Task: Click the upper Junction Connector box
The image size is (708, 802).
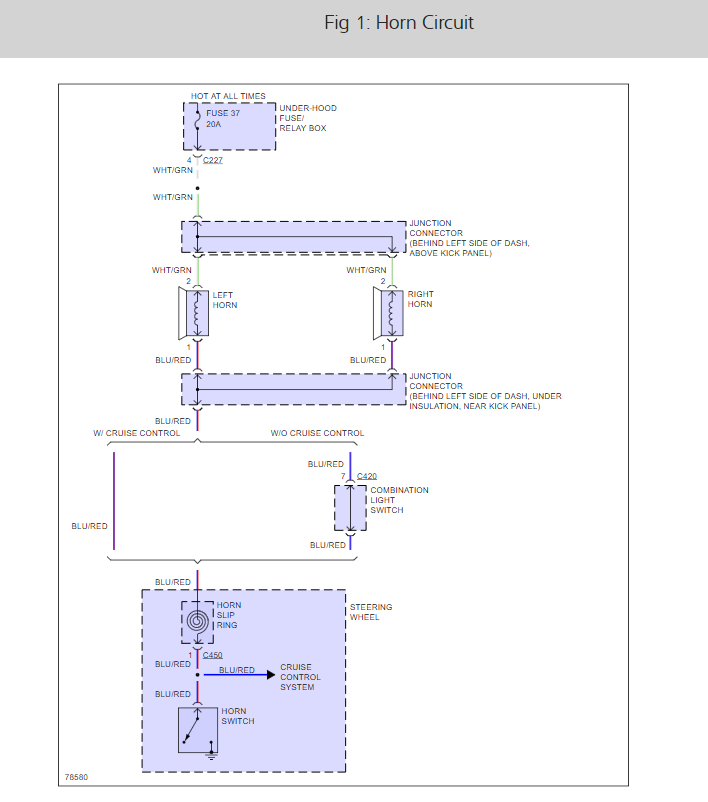Action: [x=294, y=237]
